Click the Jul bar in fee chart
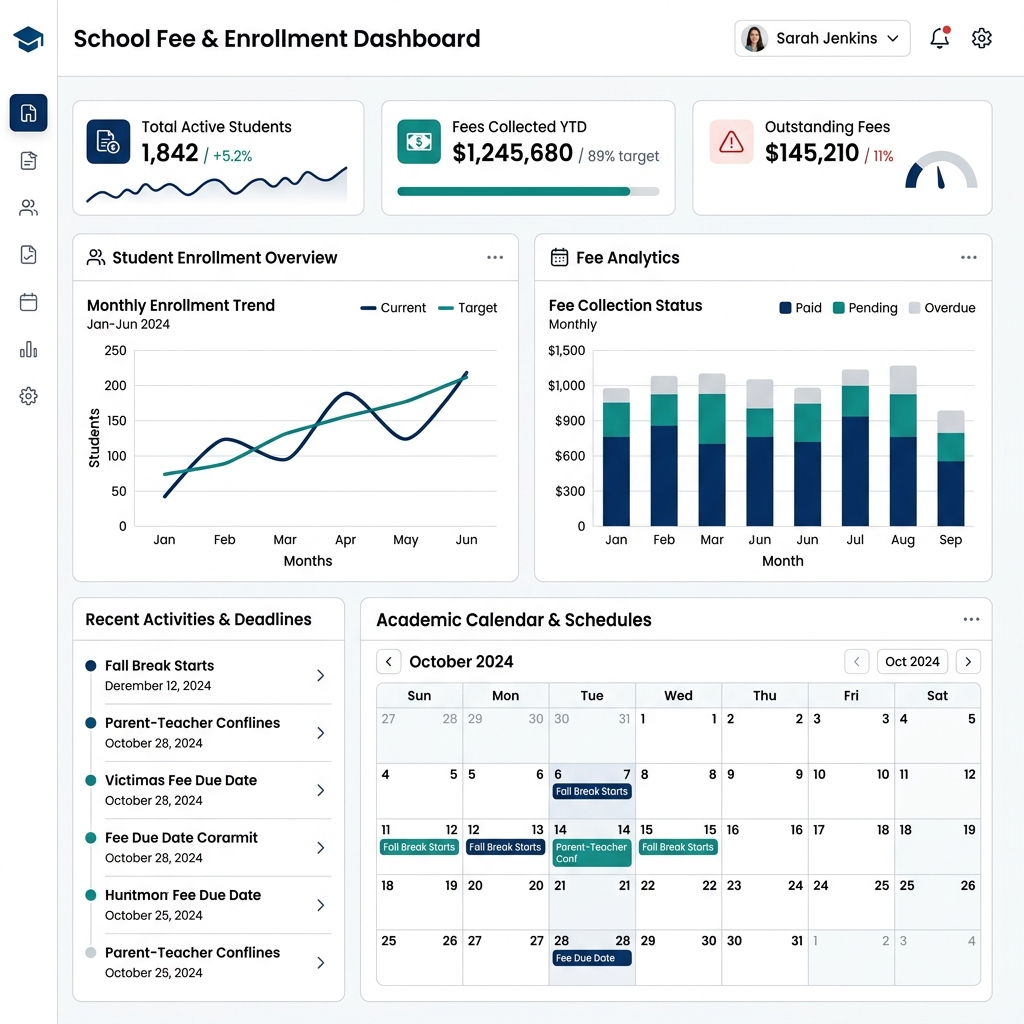 coord(855,447)
